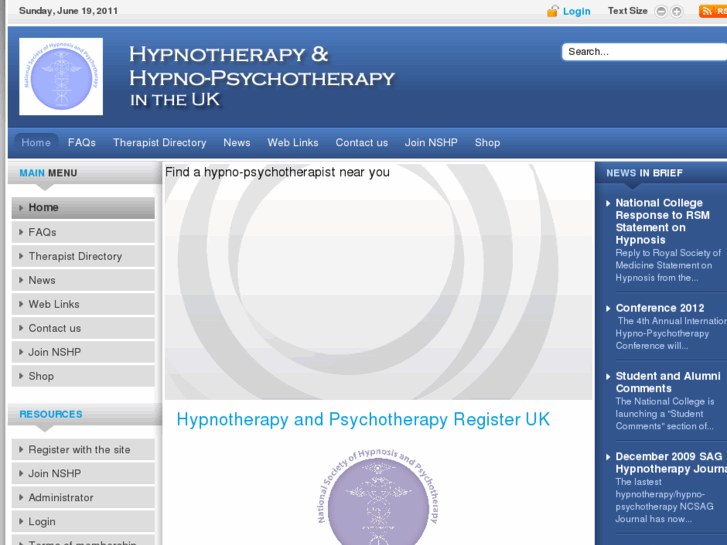Click The National College is launching summary
Screen dimensions: 727x545
pos(664,414)
